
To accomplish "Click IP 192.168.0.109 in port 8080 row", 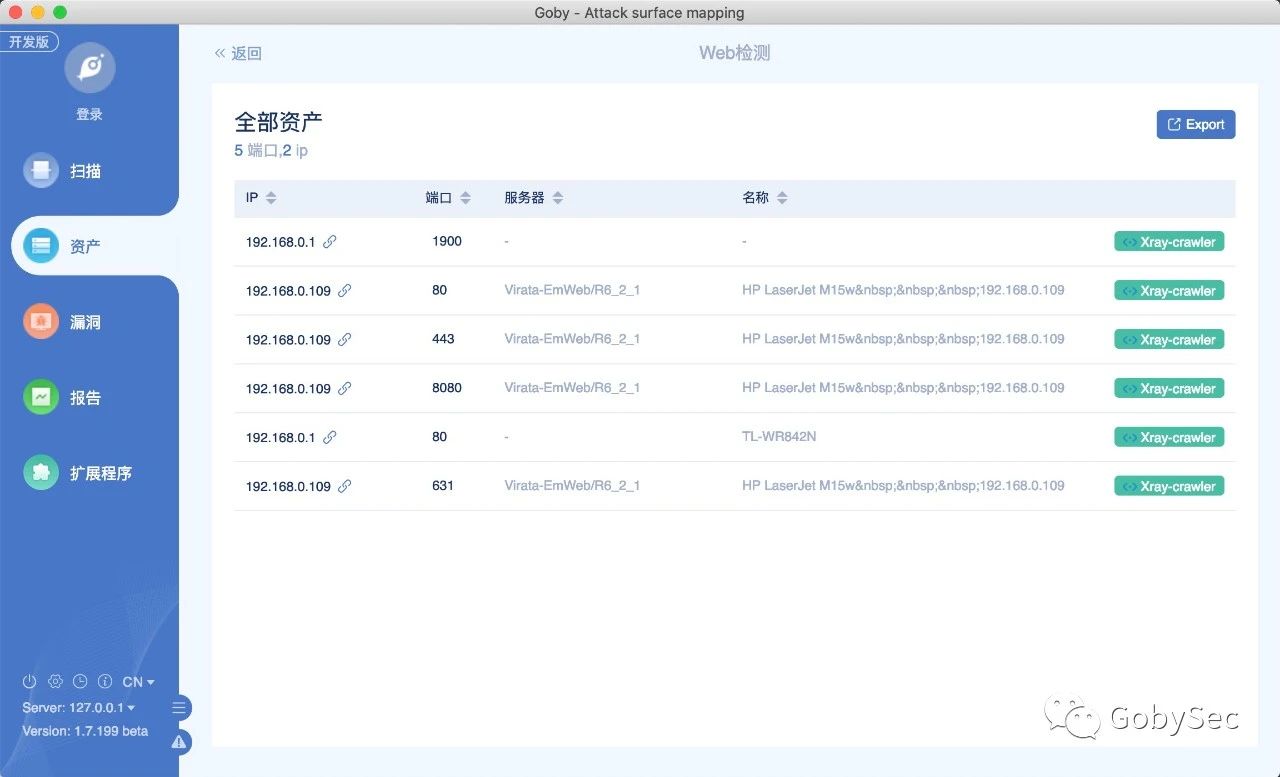I will (288, 389).
